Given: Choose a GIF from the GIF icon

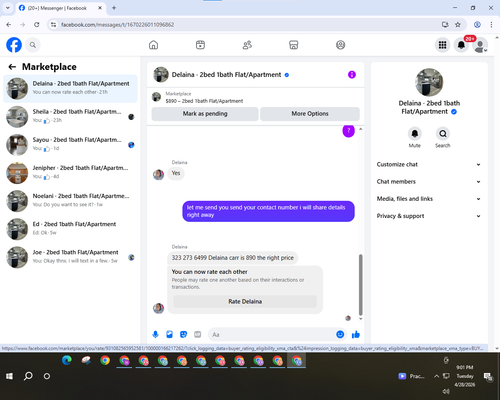Looking at the screenshot, I should [x=198, y=334].
